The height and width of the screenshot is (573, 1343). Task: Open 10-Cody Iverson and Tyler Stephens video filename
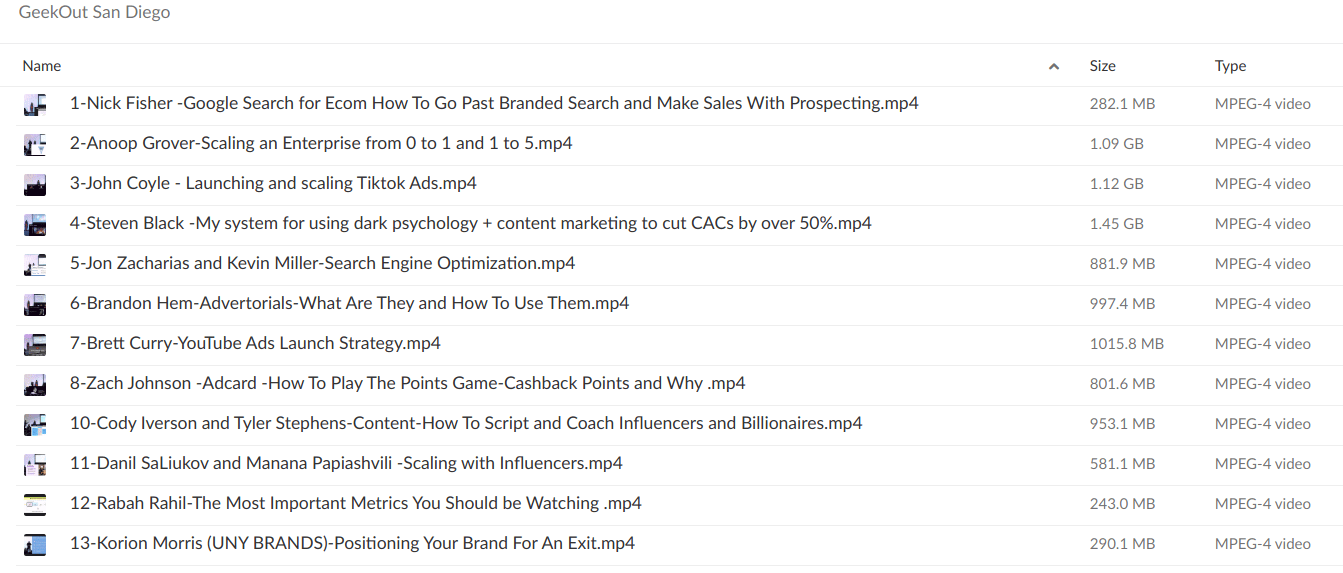coord(466,423)
